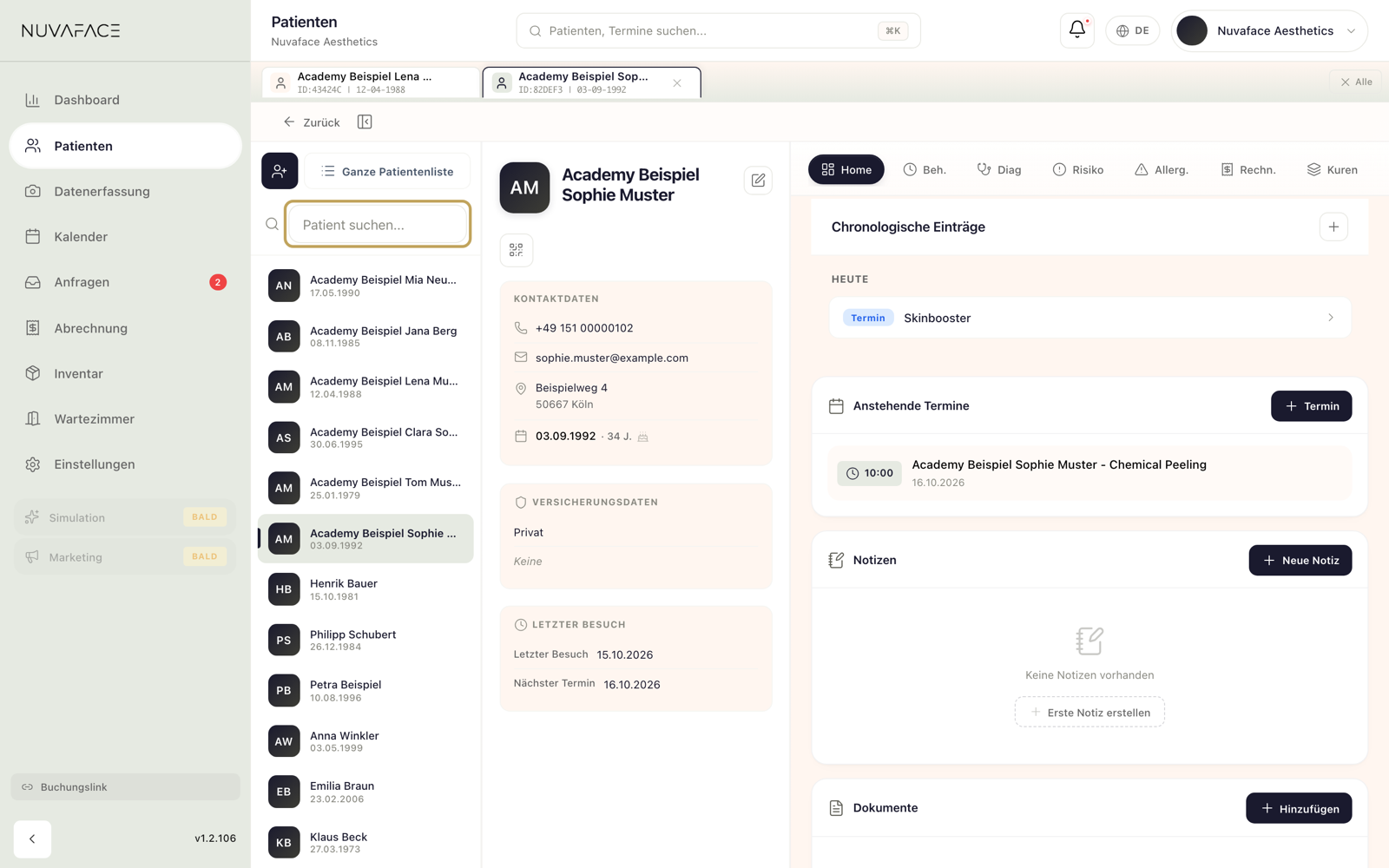Switch to the Rechn. tab
1389x868 pixels.
1248,170
